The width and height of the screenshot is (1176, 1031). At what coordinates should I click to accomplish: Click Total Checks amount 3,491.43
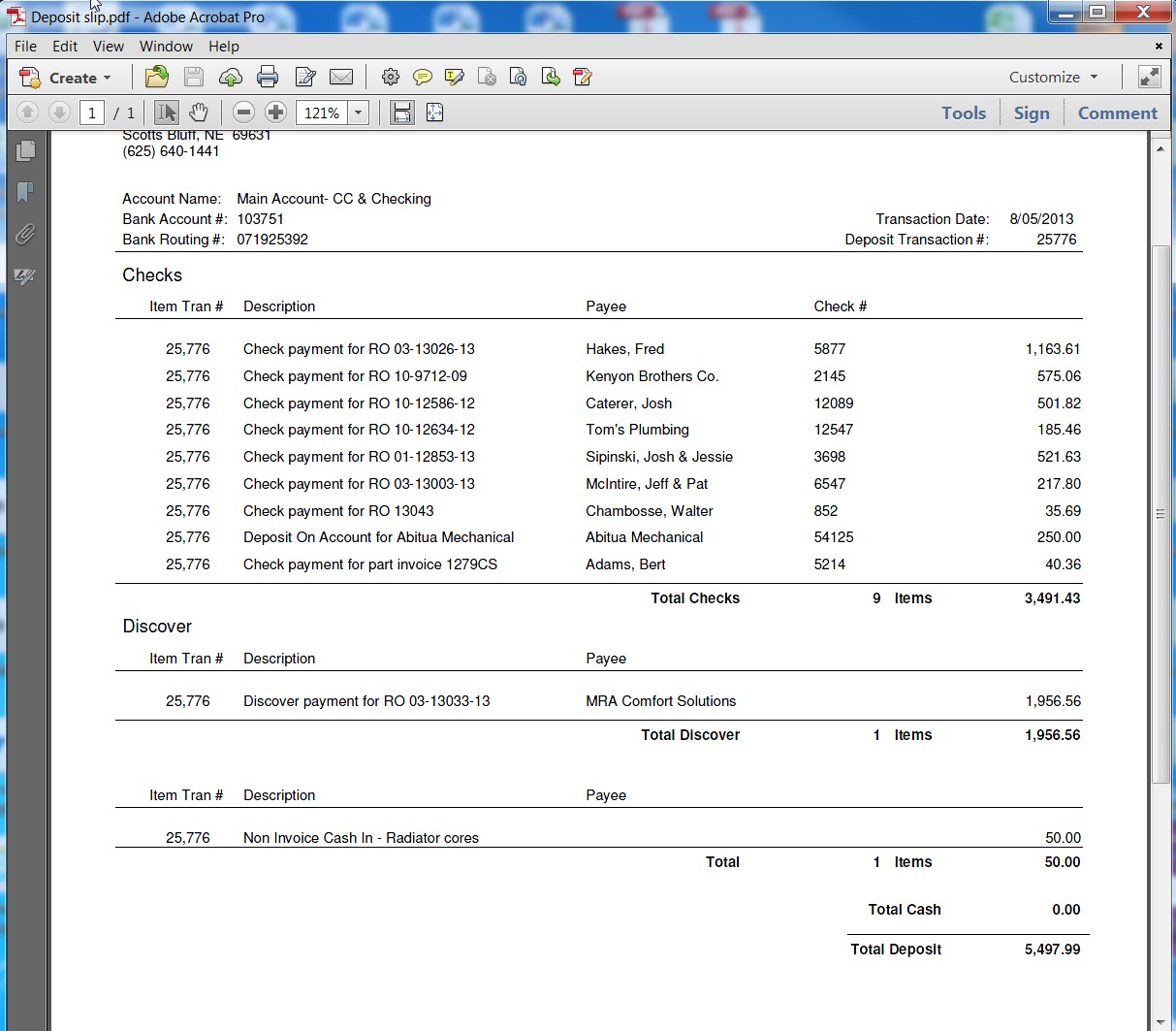(x=1052, y=598)
